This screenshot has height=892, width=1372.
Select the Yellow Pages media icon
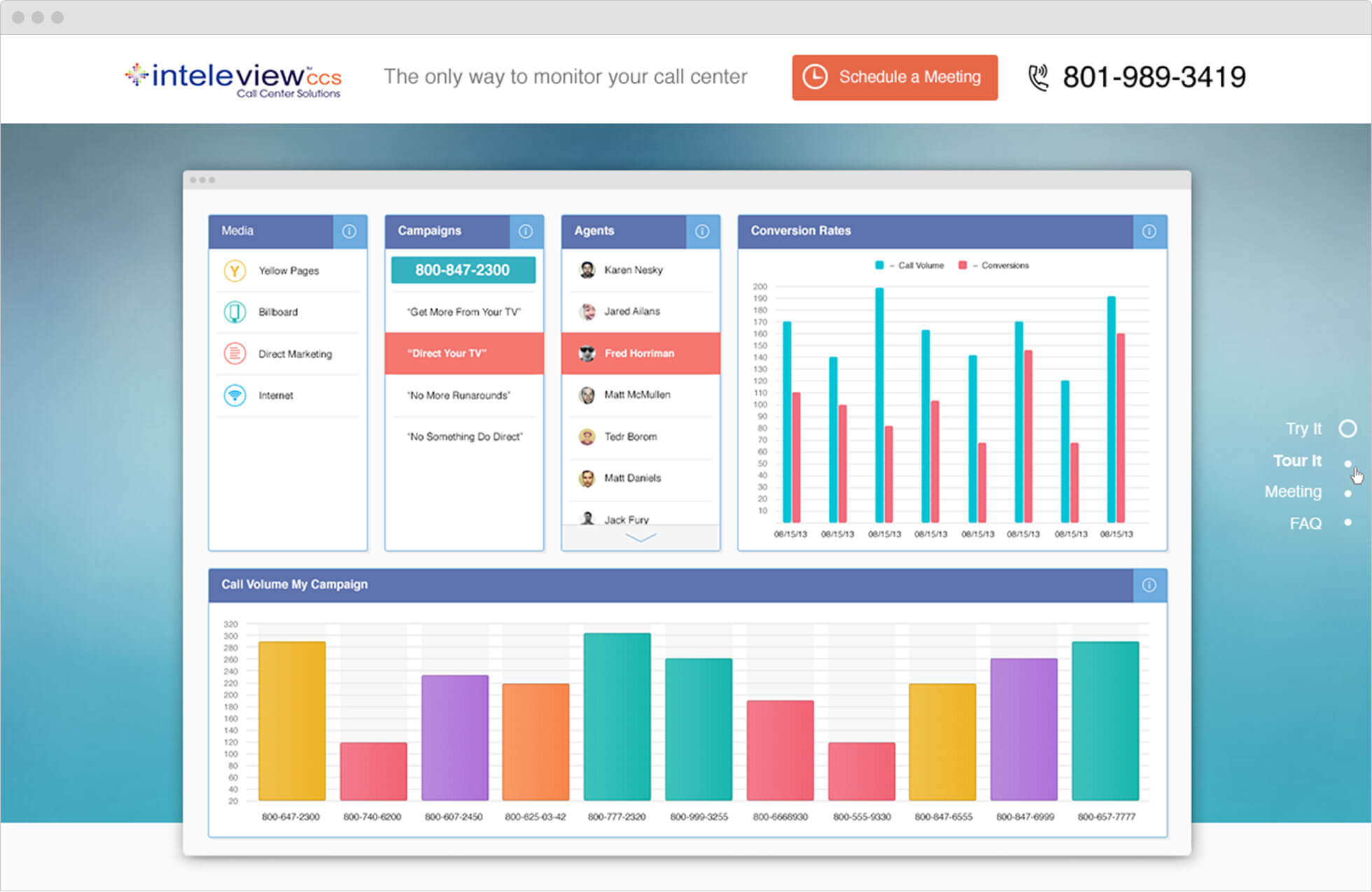pos(234,271)
